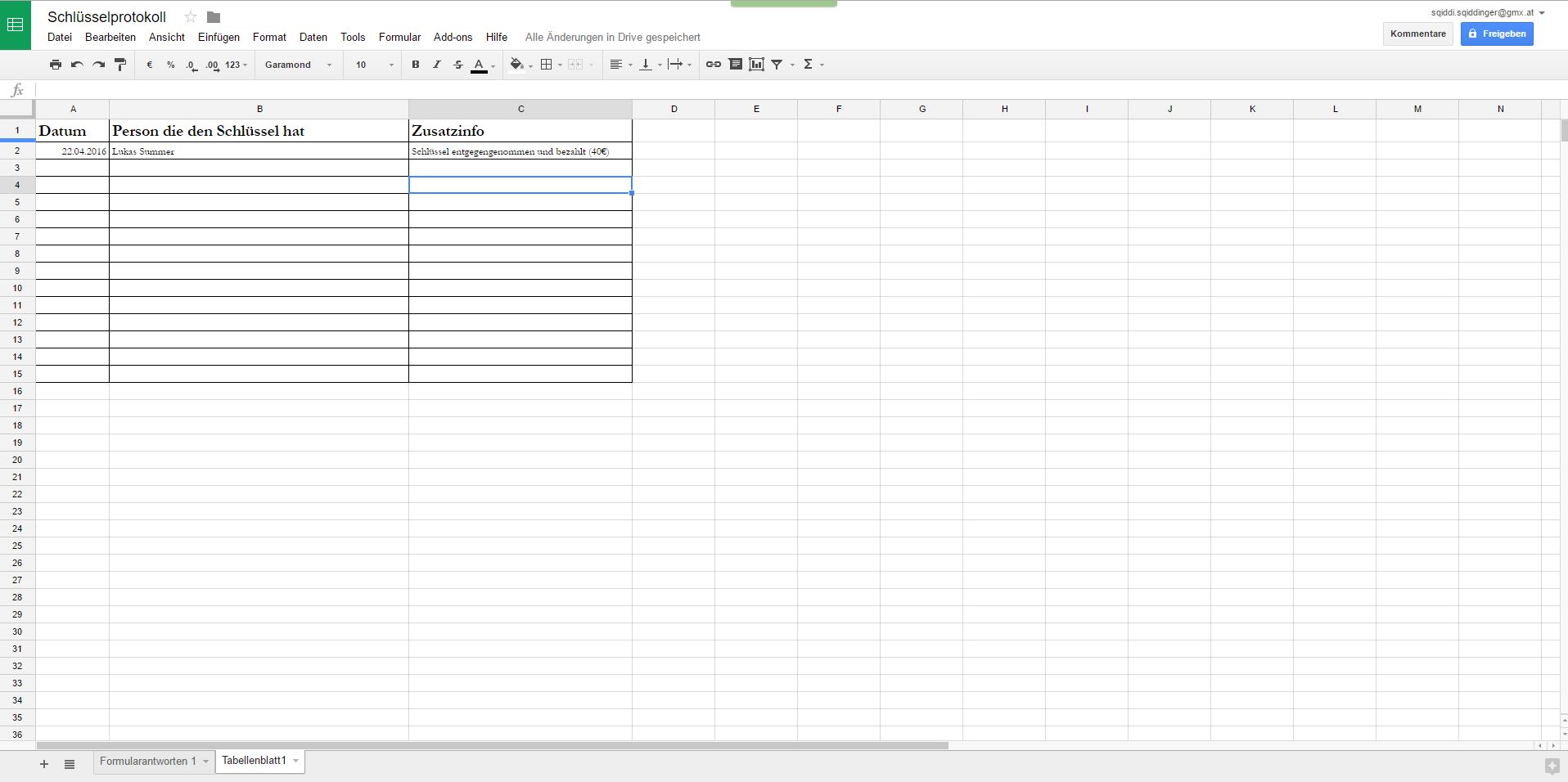The width and height of the screenshot is (1568, 782).
Task: Open the fill color paint bucket
Action: click(516, 65)
